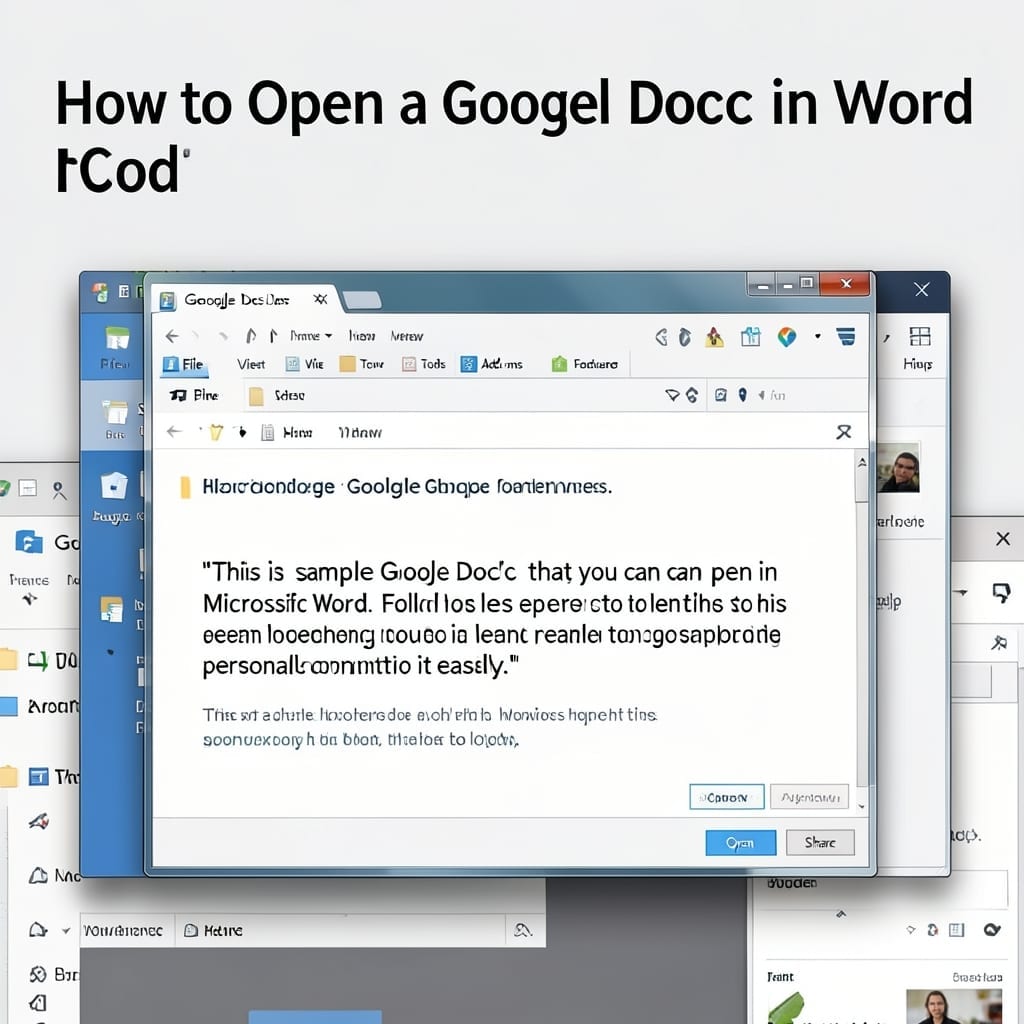Viewport: 1024px width, 1024px height.
Task: Click the user avatar photo in the back window
Action: click(898, 468)
